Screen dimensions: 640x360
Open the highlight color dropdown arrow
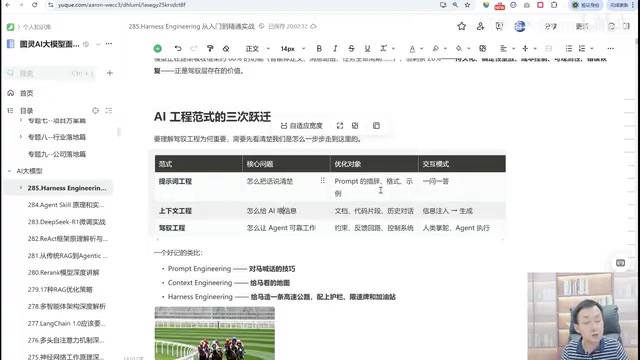(x=445, y=49)
